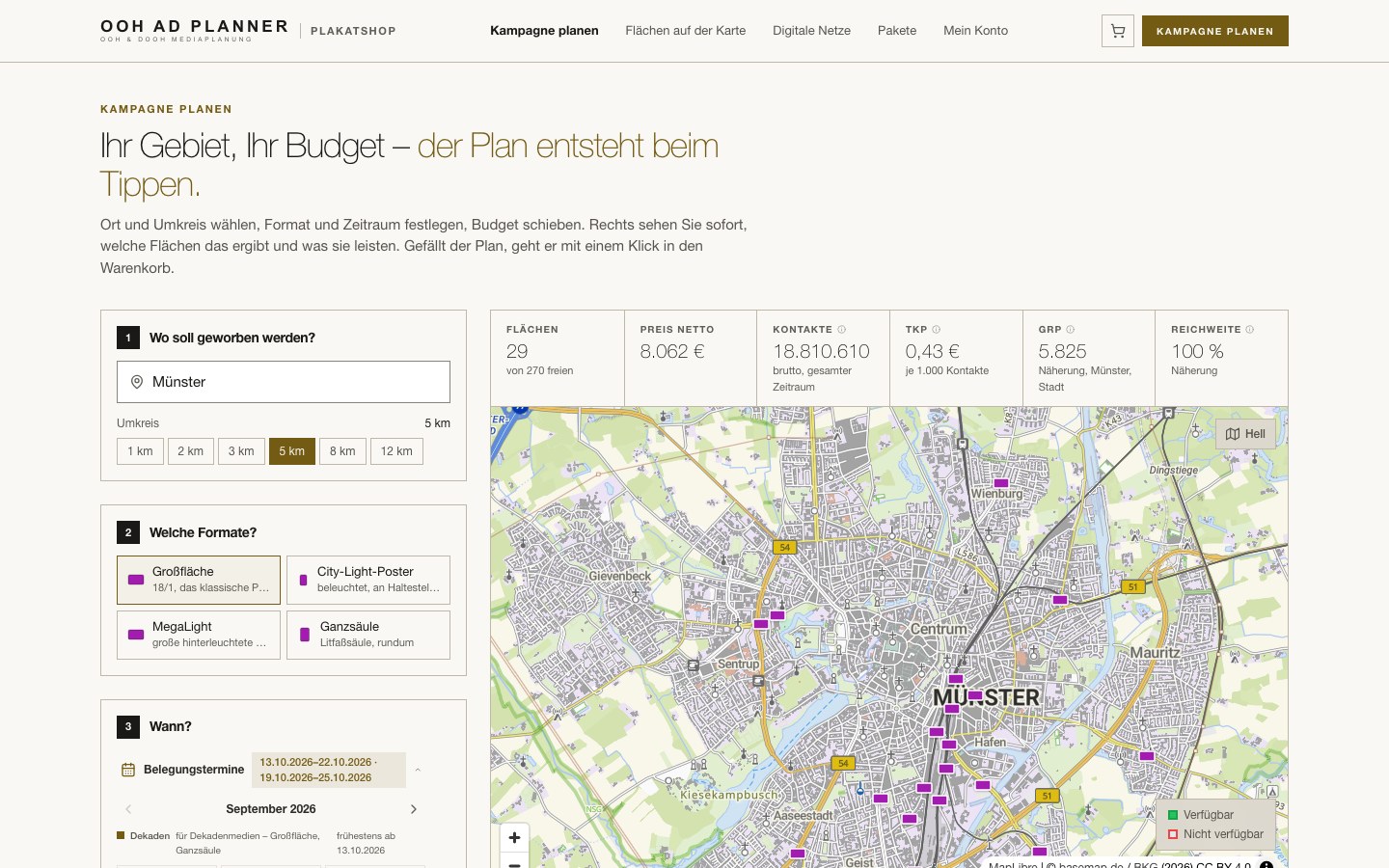Select the 12 km radius
The image size is (1389, 868).
point(396,451)
